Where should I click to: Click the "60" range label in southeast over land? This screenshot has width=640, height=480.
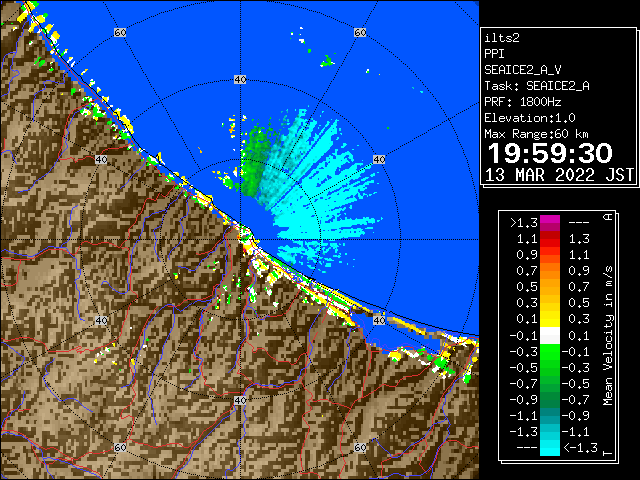[x=360, y=448]
